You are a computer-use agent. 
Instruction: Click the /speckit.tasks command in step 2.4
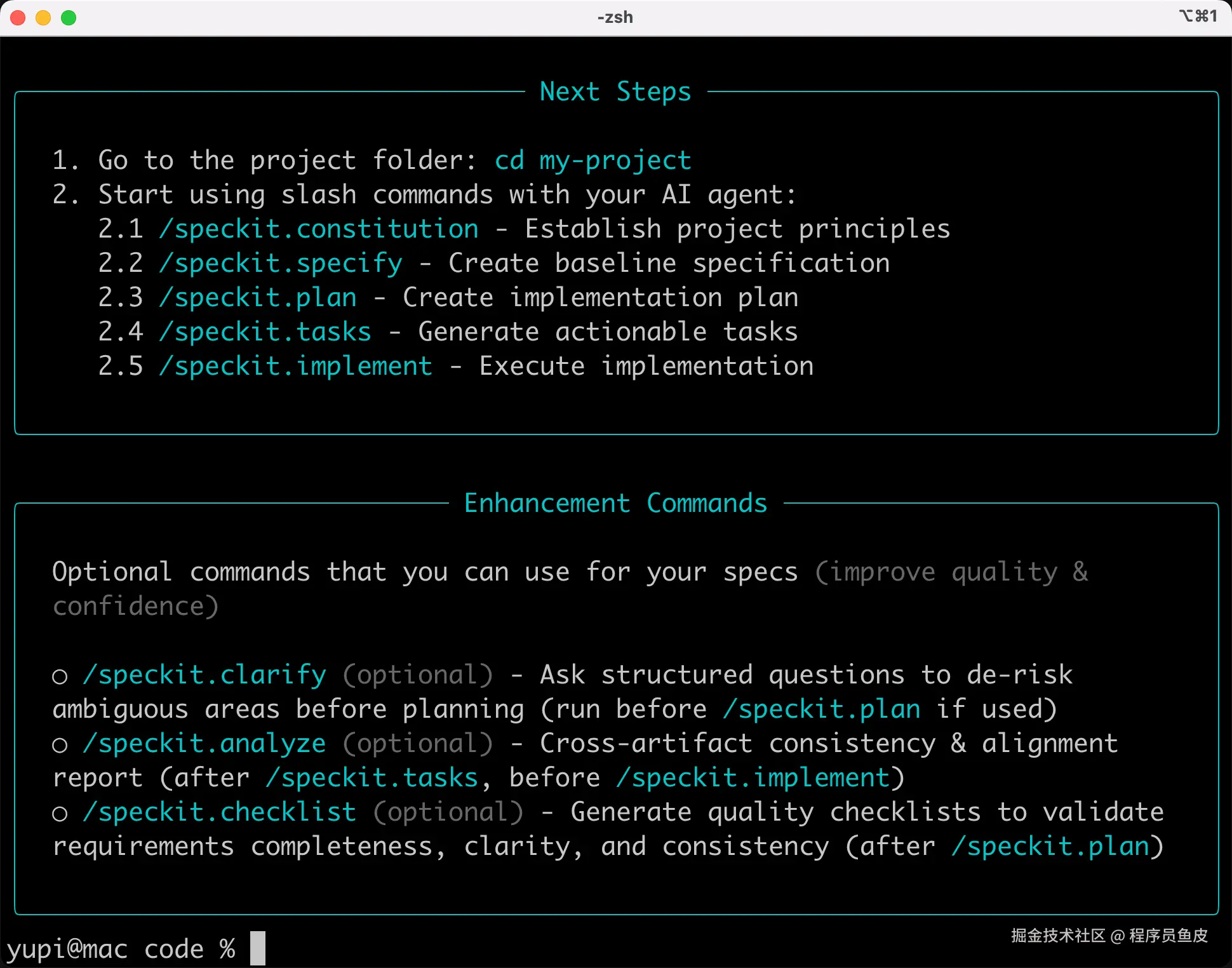pos(265,332)
